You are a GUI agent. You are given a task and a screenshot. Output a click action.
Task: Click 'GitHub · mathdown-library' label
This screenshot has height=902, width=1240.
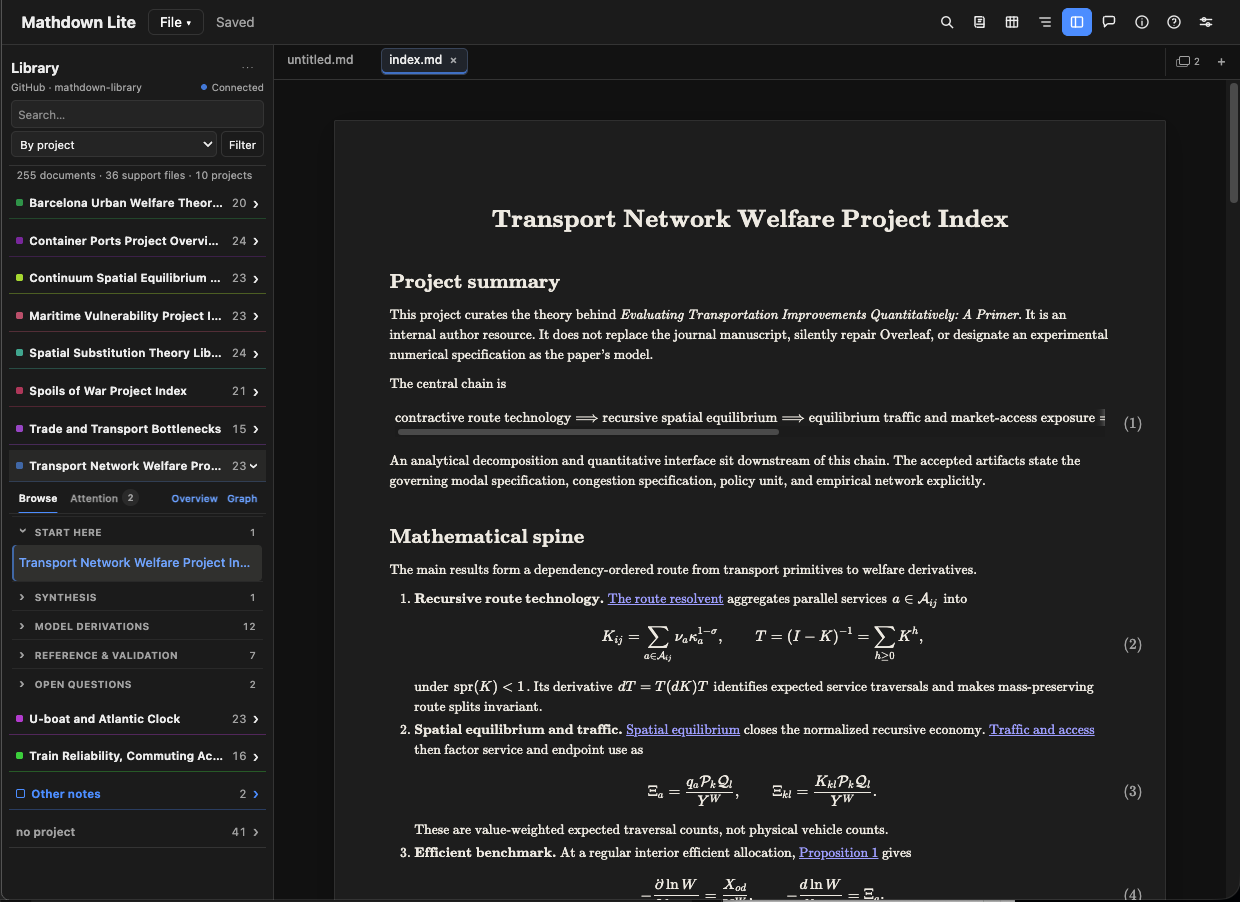coord(76,88)
